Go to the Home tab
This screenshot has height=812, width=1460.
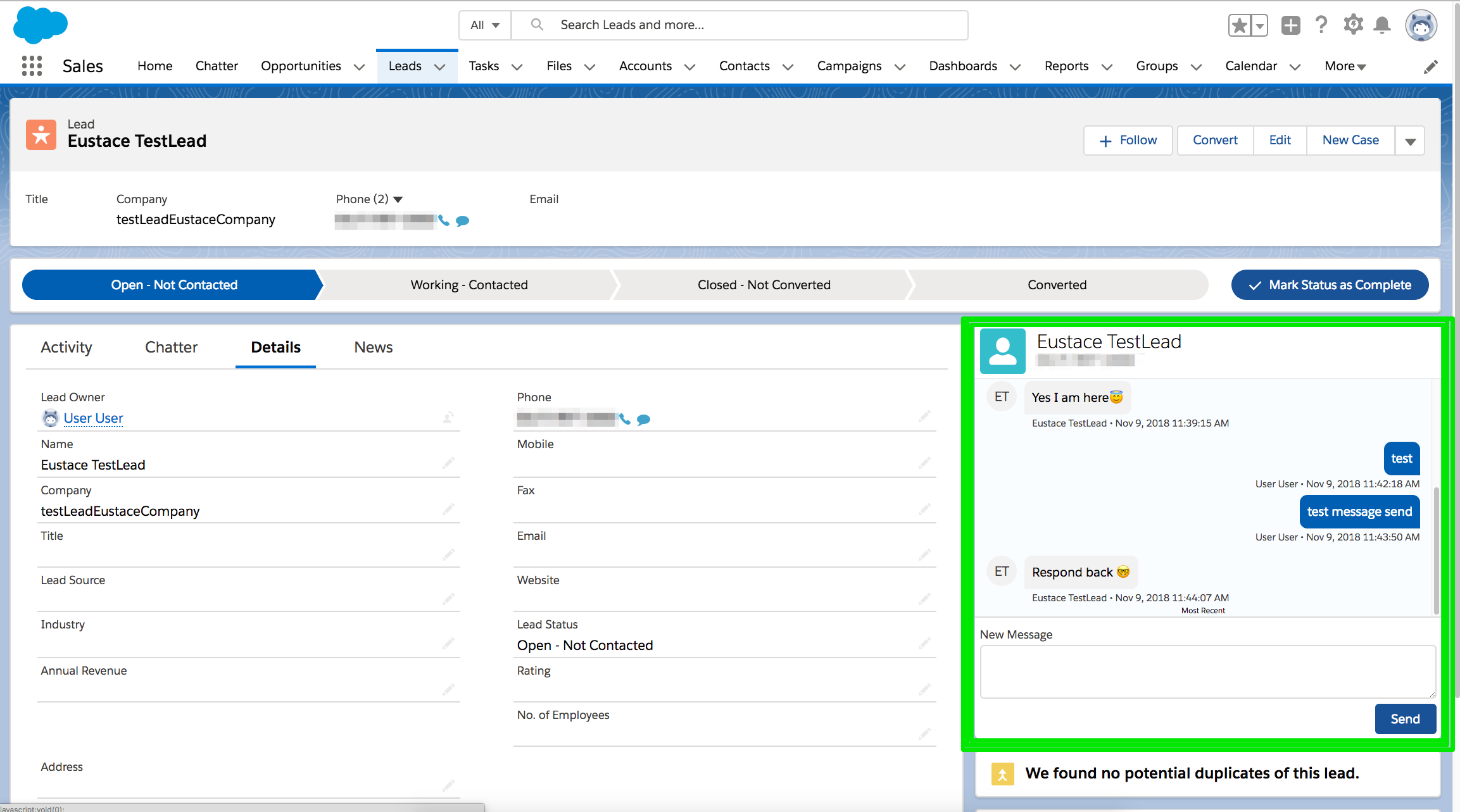pos(154,66)
